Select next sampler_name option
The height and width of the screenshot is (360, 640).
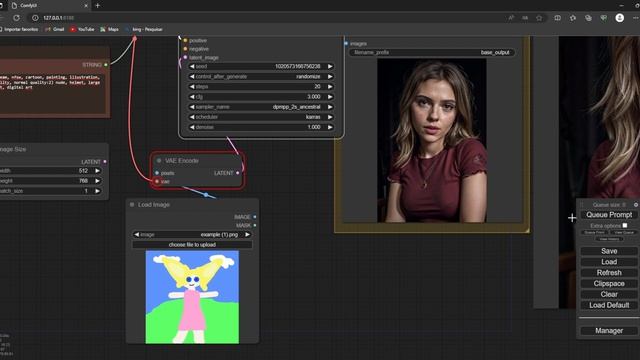pyautogui.click(x=330, y=107)
